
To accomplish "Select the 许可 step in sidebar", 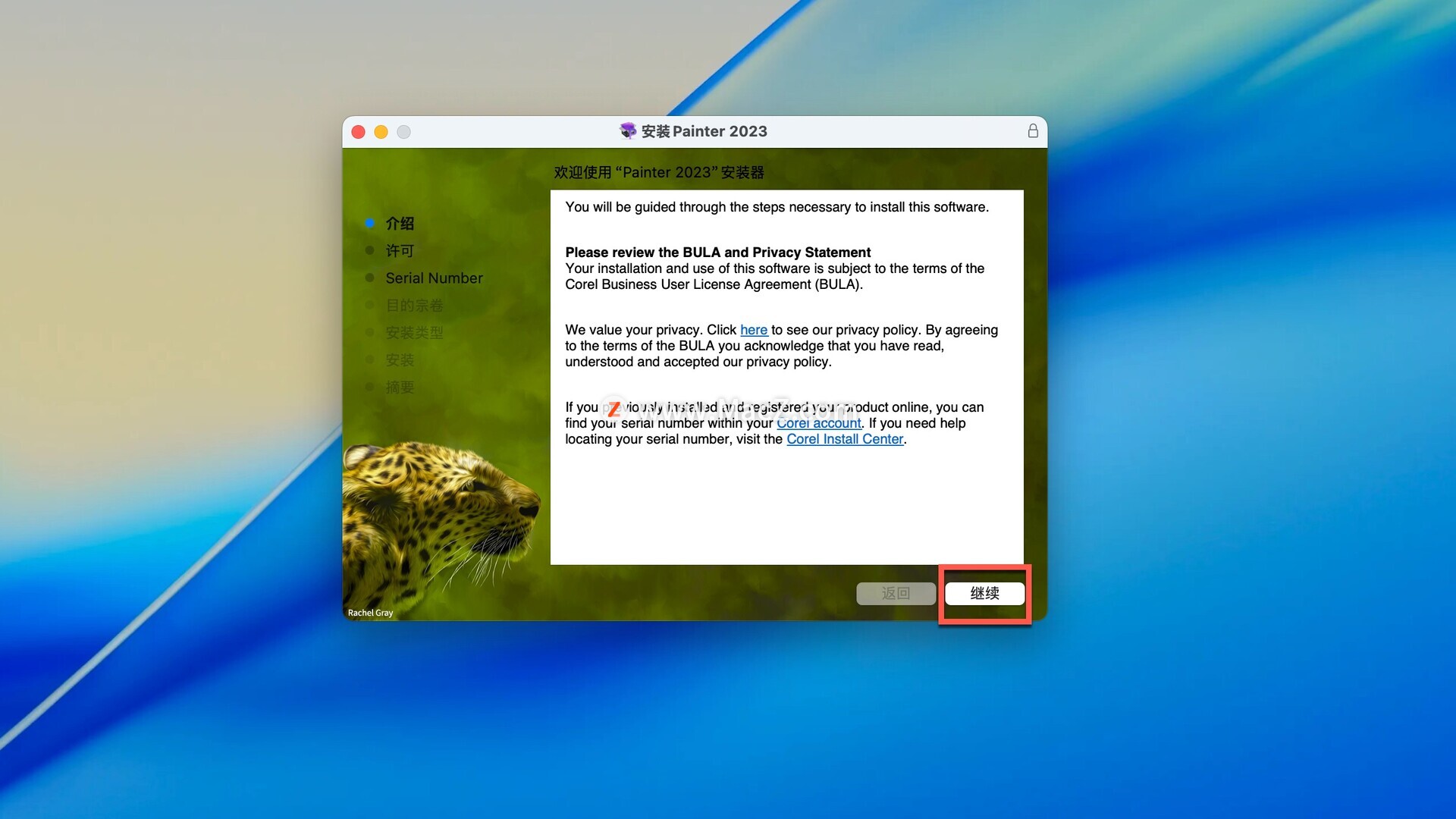I will [400, 251].
